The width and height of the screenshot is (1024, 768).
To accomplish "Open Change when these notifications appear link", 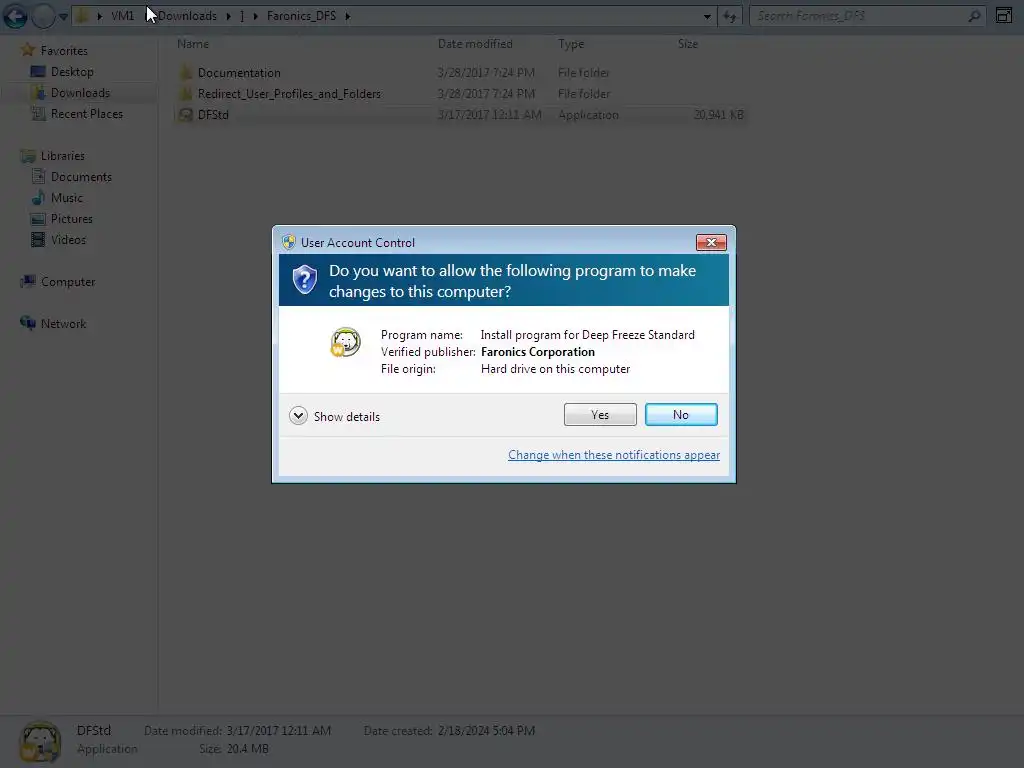I will click(x=614, y=455).
